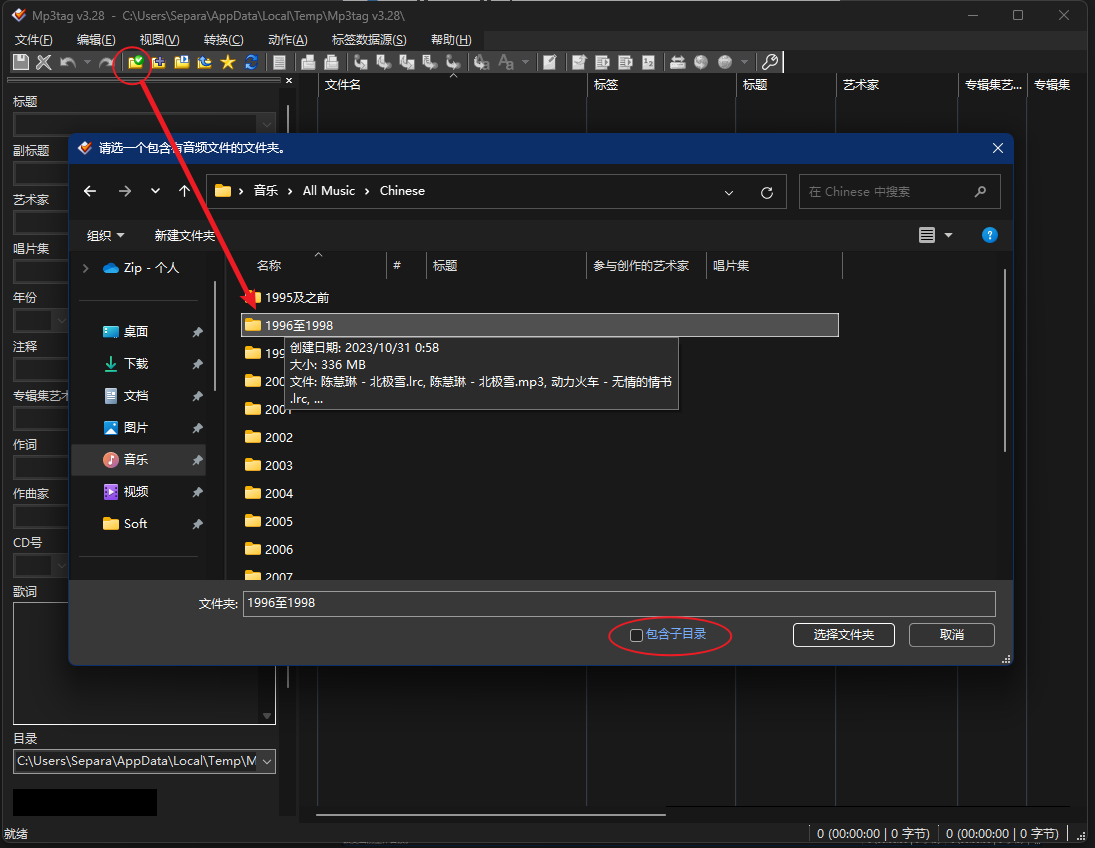Click the 在 Chinese 中搜索 search field
Image resolution: width=1095 pixels, height=848 pixels.
point(885,192)
